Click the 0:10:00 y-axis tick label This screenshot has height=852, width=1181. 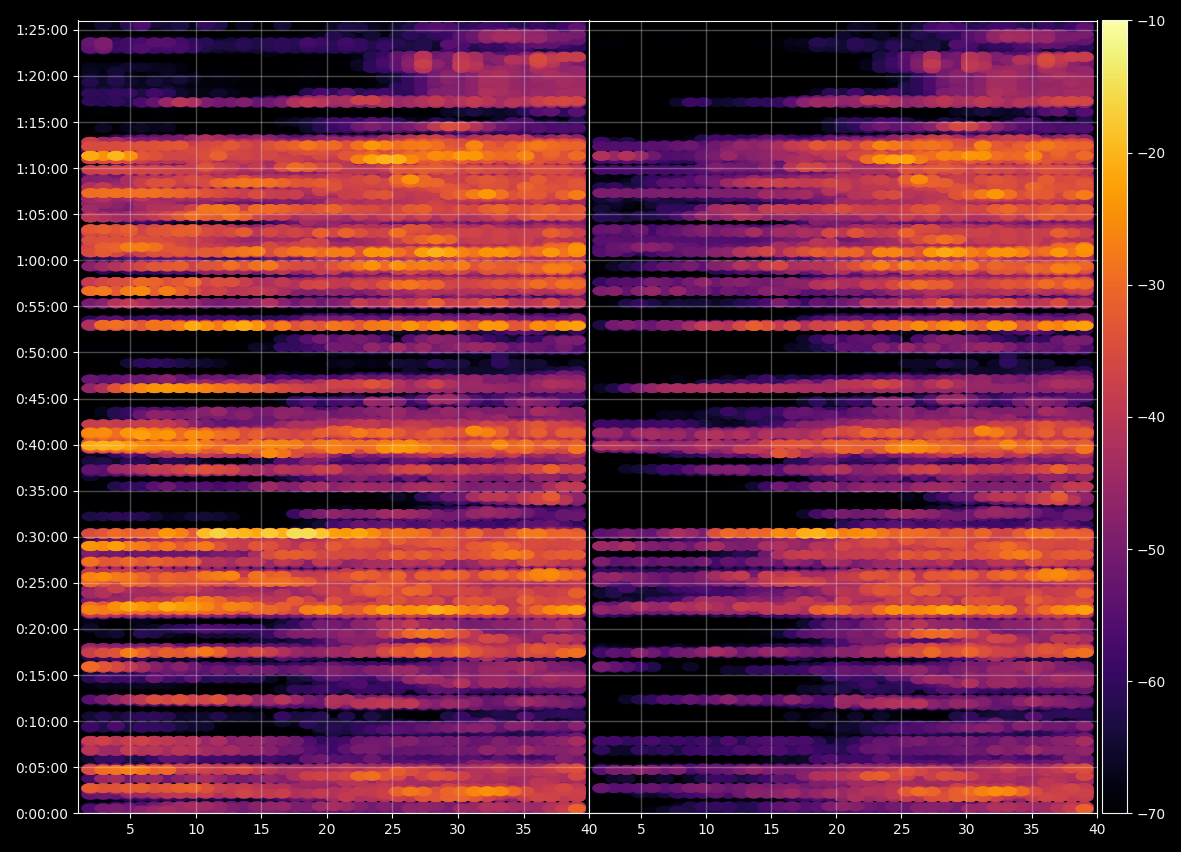(x=42, y=722)
